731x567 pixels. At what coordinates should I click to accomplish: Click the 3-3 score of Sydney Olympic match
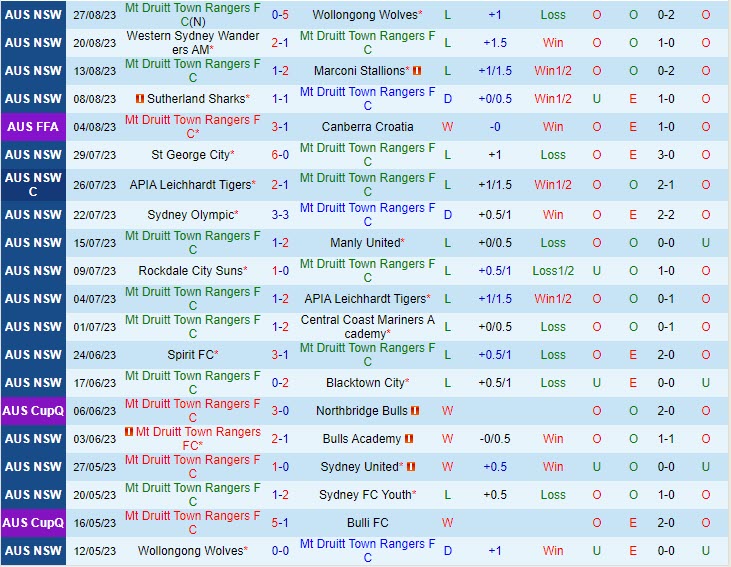point(280,215)
